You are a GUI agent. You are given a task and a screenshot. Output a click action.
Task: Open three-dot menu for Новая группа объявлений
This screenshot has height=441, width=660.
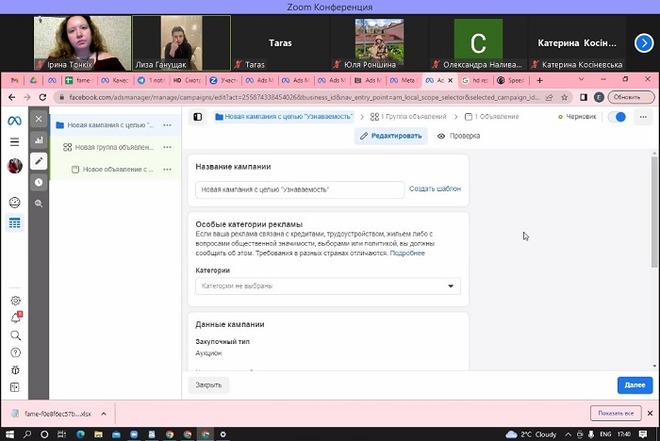167,147
